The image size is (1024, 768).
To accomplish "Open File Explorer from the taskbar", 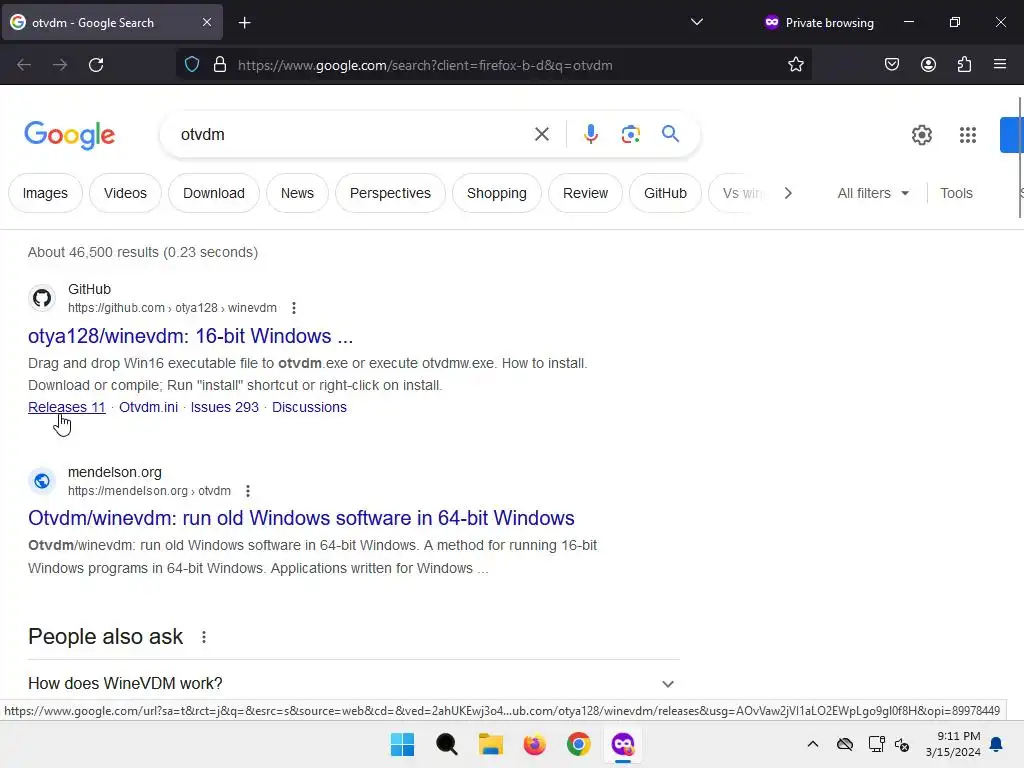I will (490, 744).
